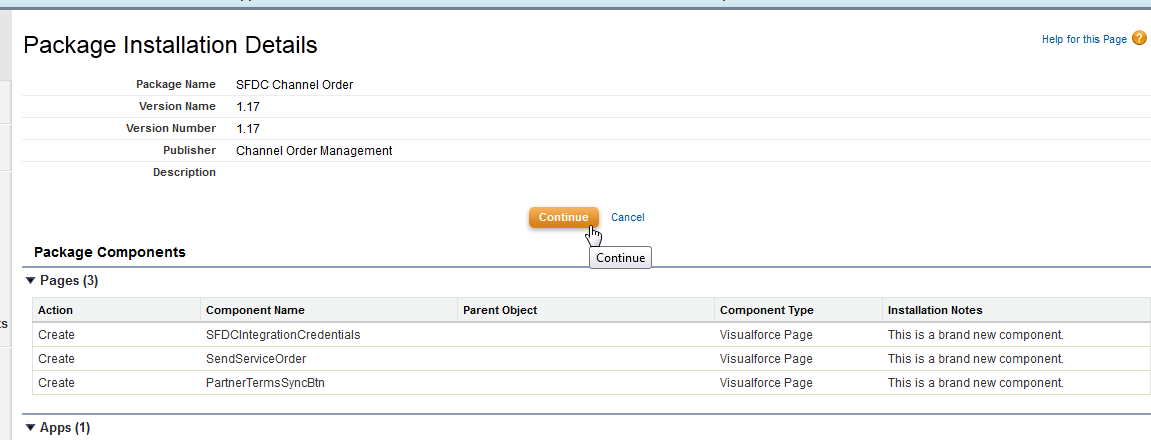Collapse the Pages (3) section triangle
This screenshot has width=1151, height=440.
pyautogui.click(x=30, y=281)
